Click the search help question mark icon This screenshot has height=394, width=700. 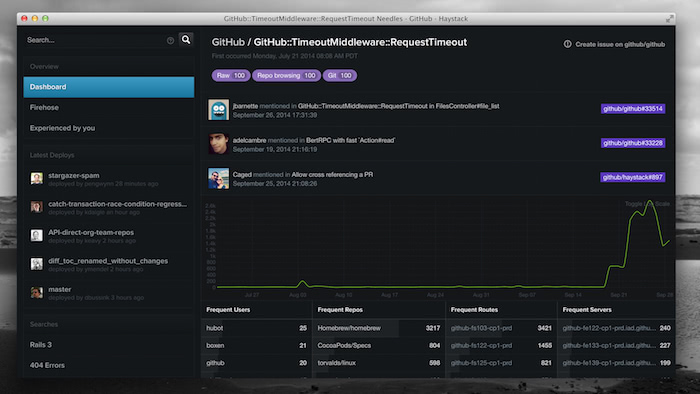pyautogui.click(x=170, y=41)
